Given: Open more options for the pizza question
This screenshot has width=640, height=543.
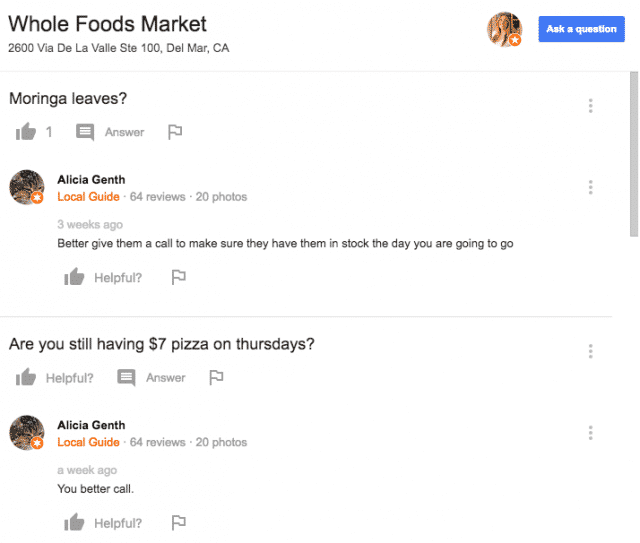Looking at the screenshot, I should coord(590,351).
